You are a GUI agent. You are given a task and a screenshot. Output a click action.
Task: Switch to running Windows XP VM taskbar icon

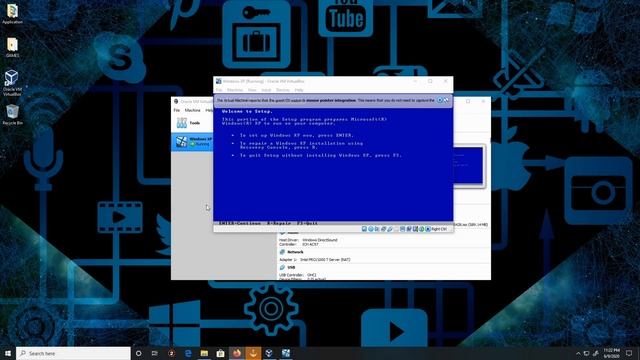[286, 353]
